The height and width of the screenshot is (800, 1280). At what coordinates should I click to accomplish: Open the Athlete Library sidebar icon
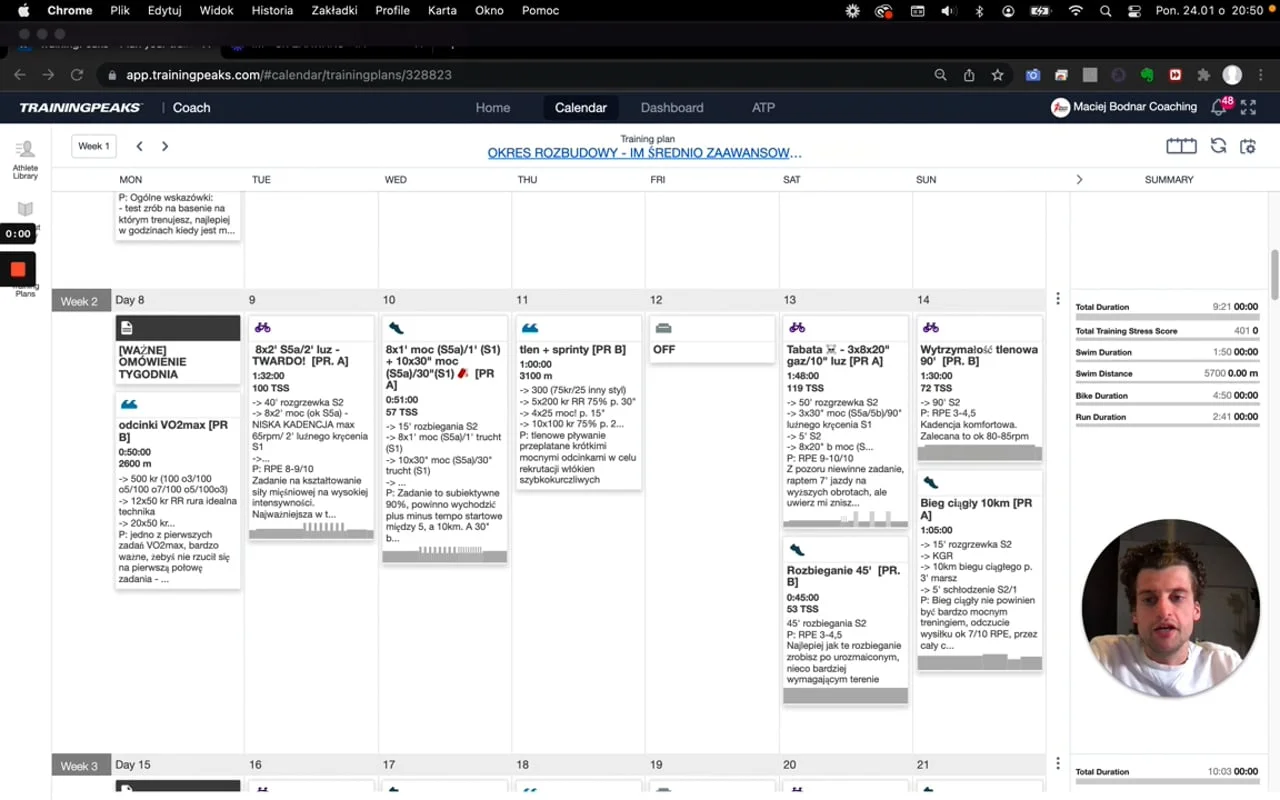tap(25, 158)
